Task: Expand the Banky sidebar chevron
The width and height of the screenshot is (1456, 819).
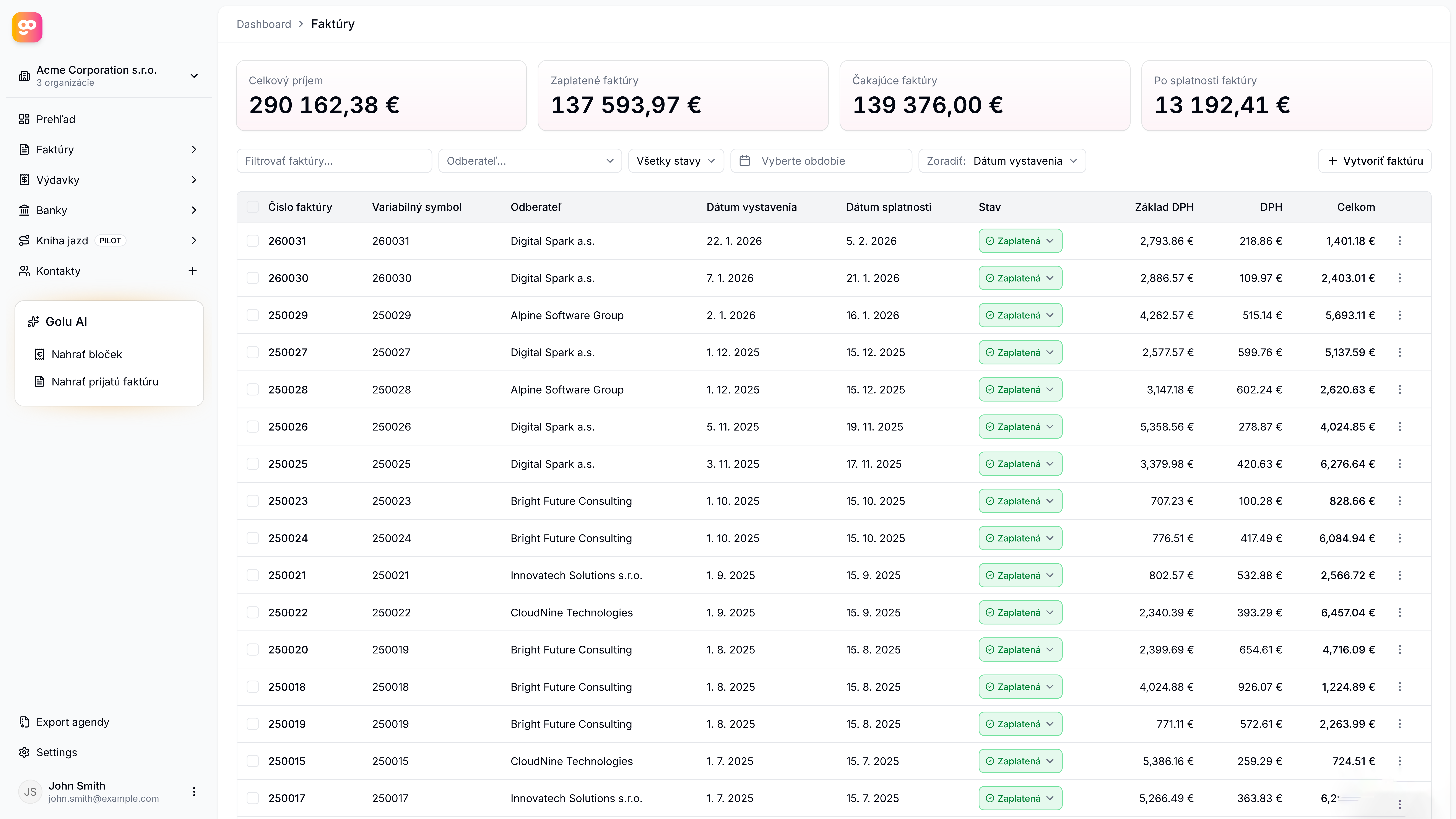Action: (x=194, y=210)
